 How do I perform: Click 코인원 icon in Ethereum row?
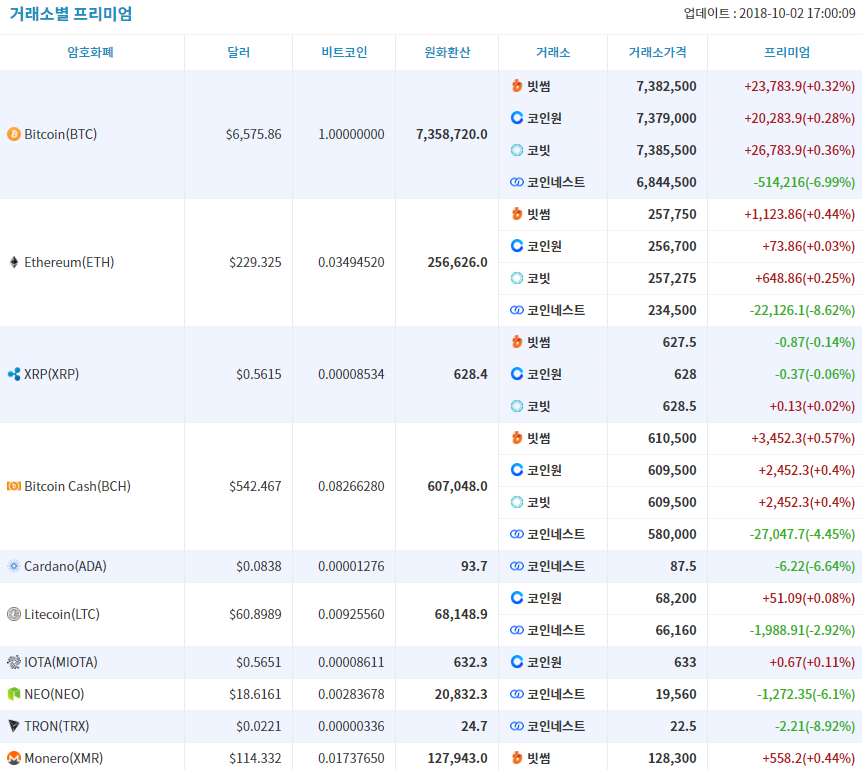pos(517,246)
